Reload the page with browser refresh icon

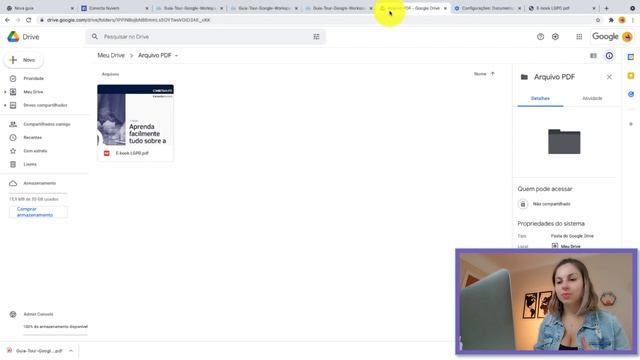point(29,20)
